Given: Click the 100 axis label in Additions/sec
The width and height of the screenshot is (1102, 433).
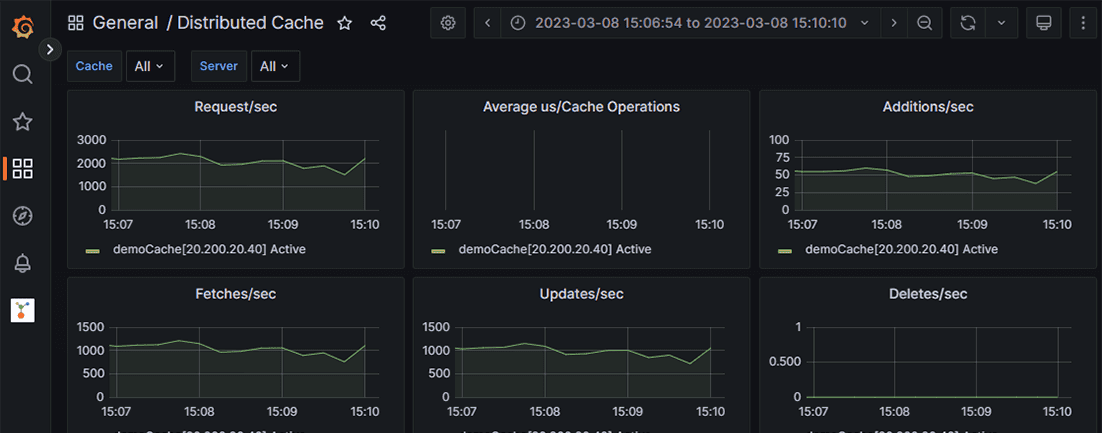Looking at the screenshot, I should click(x=781, y=141).
